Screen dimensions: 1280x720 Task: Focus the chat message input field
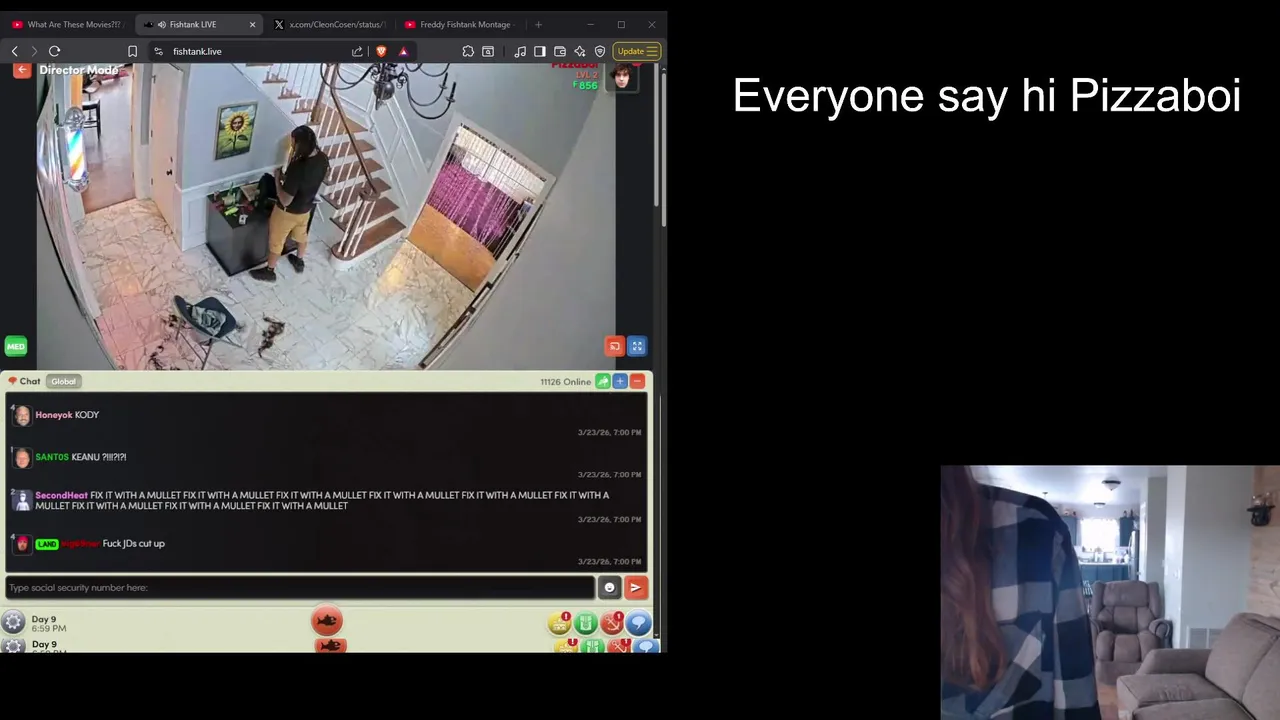tap(299, 588)
